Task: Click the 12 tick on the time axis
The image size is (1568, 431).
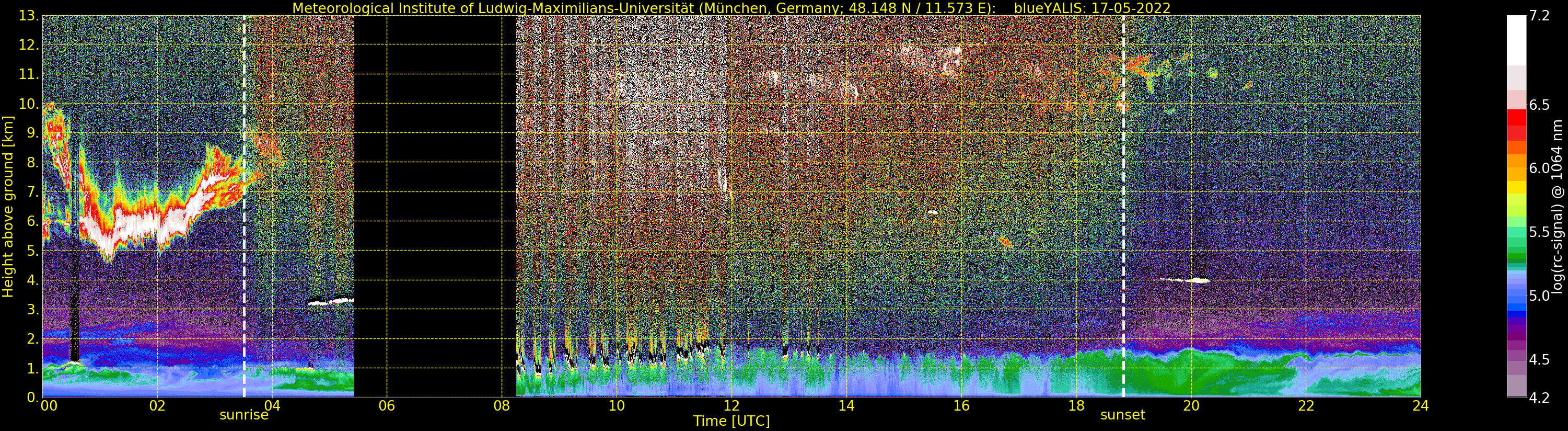Action: (731, 405)
